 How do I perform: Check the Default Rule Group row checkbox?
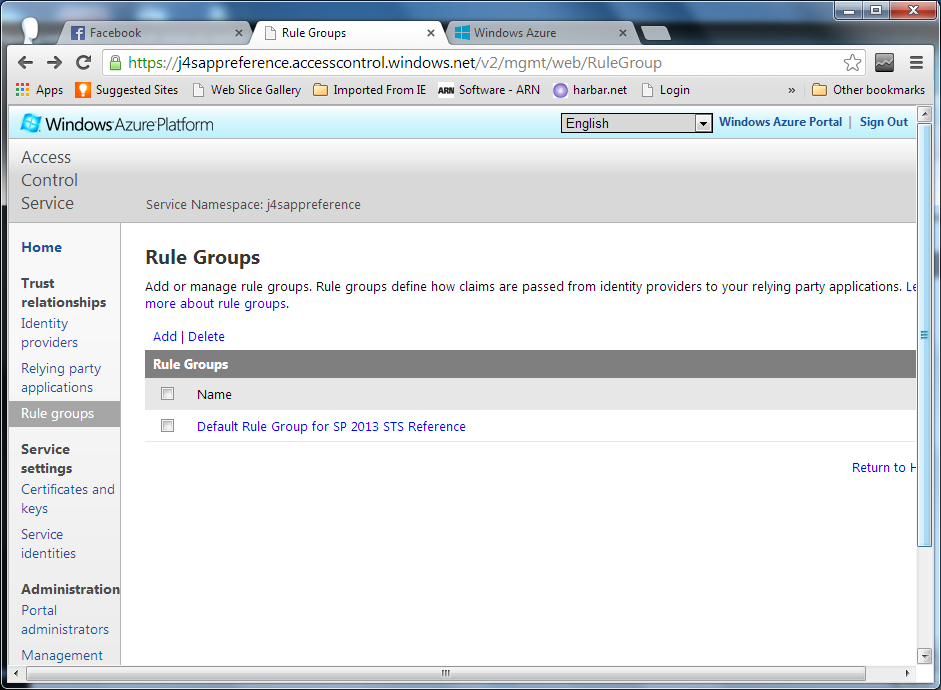[x=167, y=425]
